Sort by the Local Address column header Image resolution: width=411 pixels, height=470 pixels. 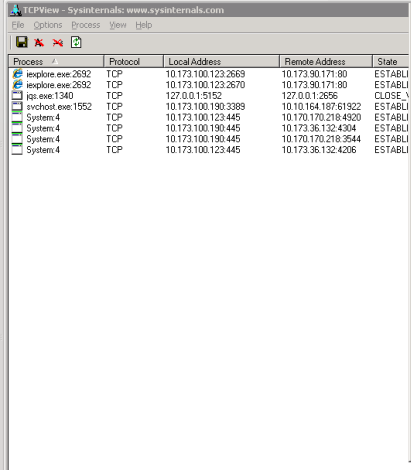pos(221,61)
